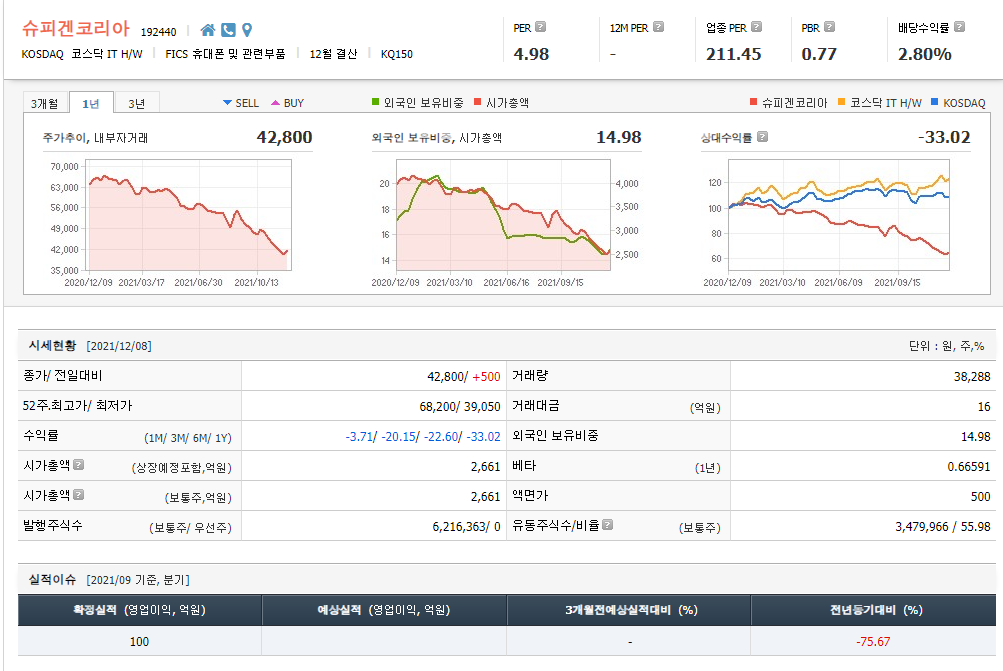Click the PER value 4.98
Viewport: 1003px width, 671px height.
532,54
